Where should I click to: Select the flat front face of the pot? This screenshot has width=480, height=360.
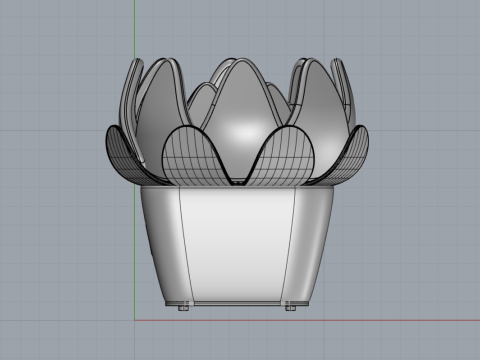[x=237, y=243]
